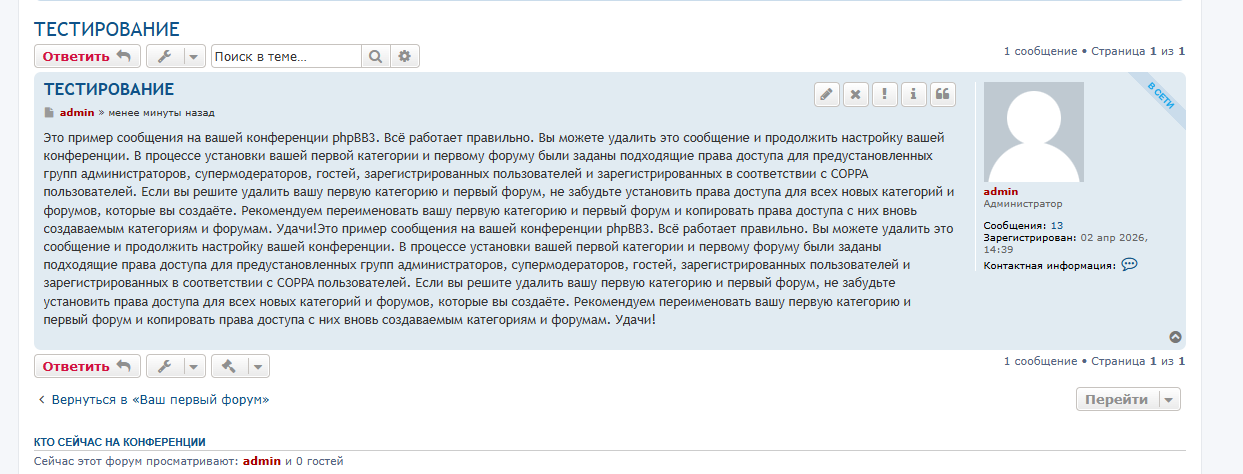Click the magnifier search icon
The width and height of the screenshot is (1243, 474).
(375, 56)
